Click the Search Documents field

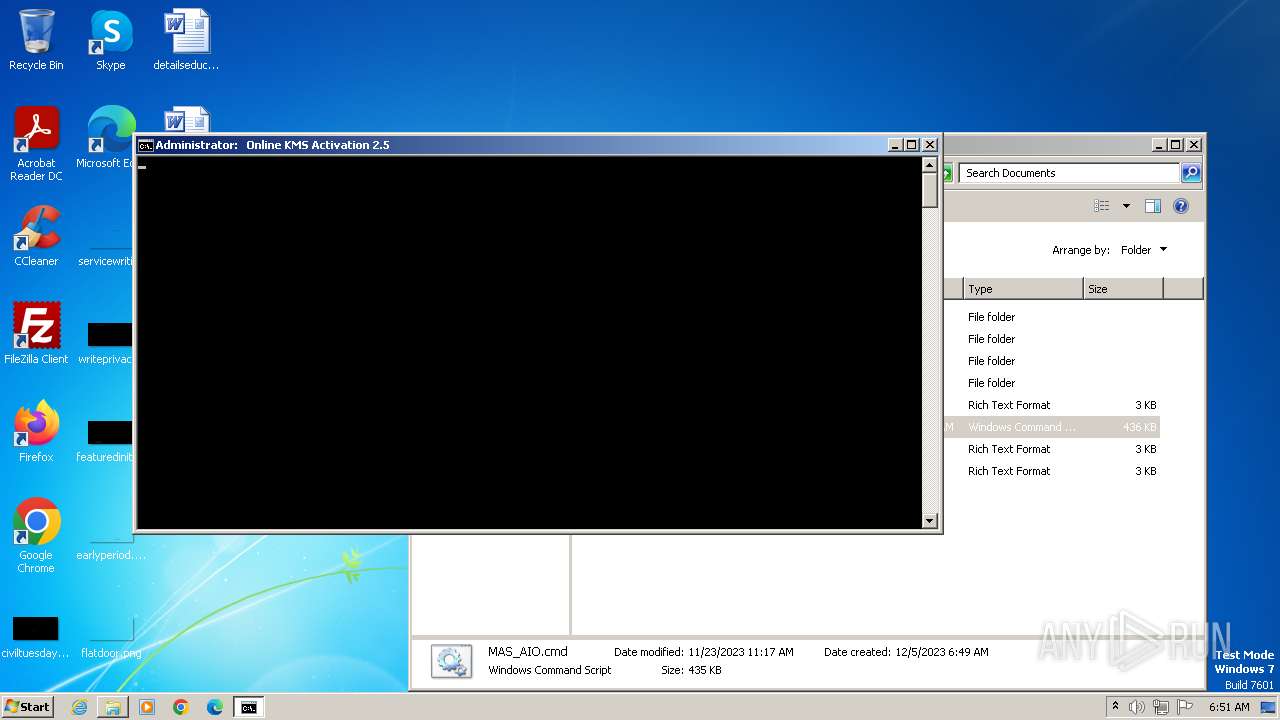[x=1069, y=173]
